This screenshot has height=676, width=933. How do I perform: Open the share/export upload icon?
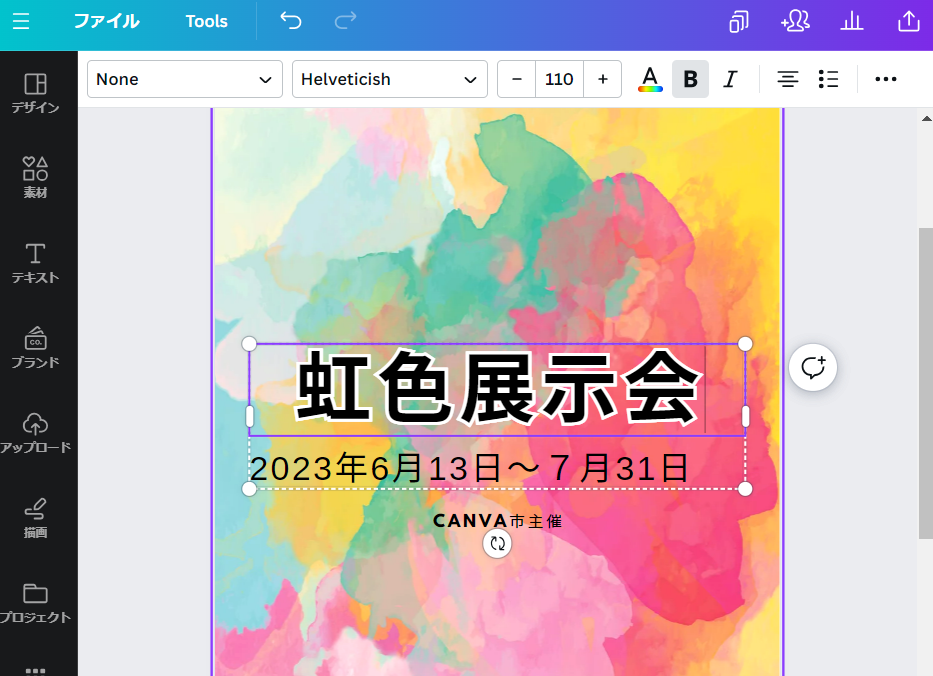click(x=909, y=21)
